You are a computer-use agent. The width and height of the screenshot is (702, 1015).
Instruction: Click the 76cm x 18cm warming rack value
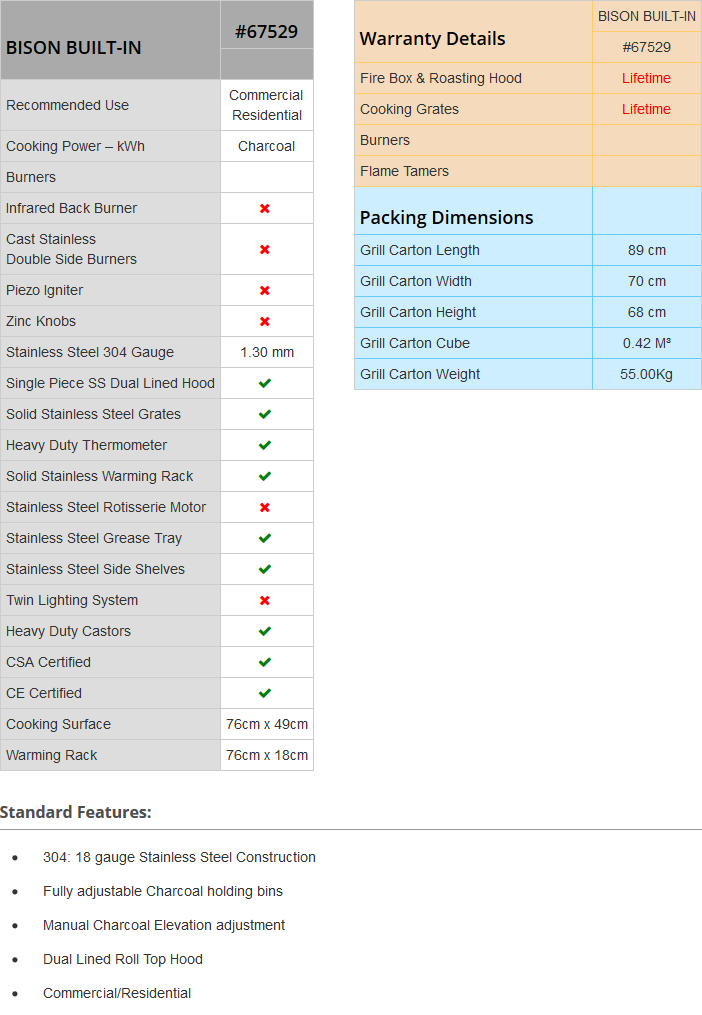tap(267, 755)
